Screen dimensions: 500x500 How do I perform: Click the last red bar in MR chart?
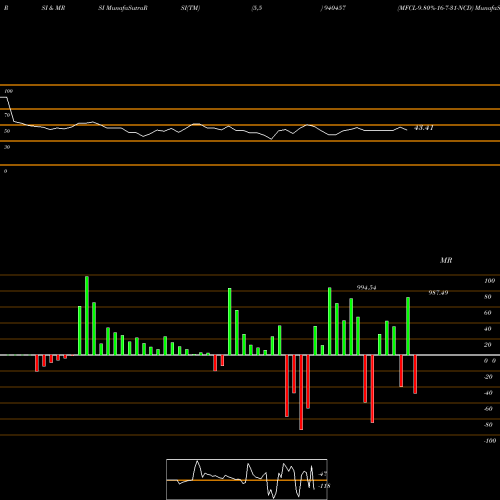point(415,374)
